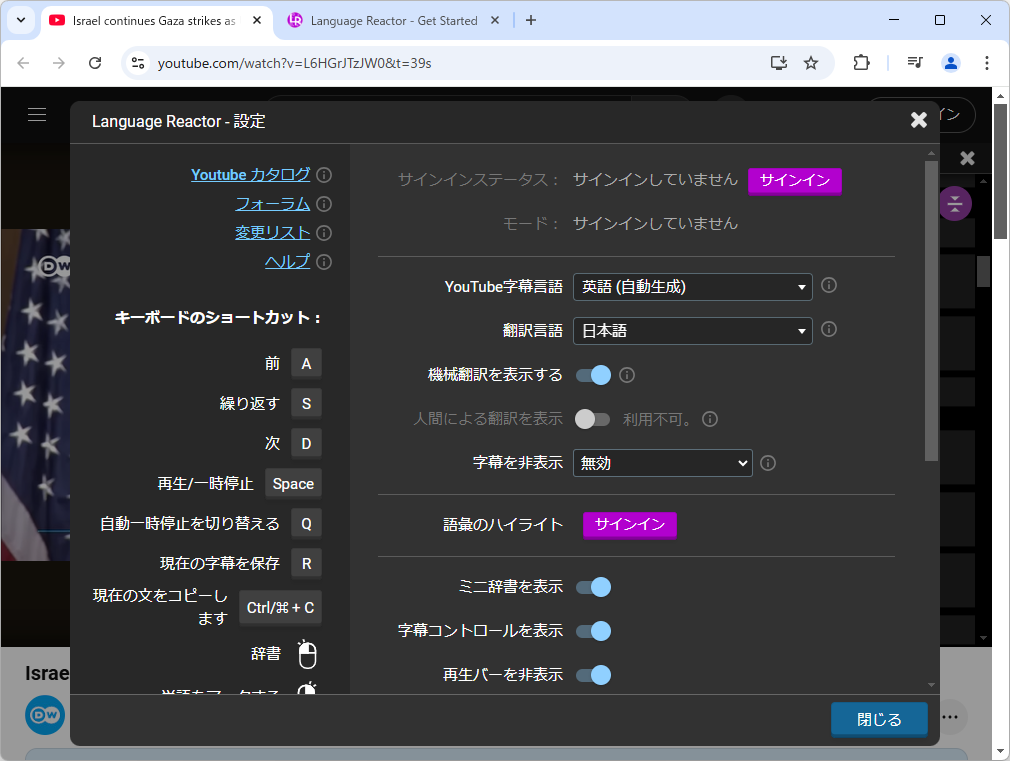The width and height of the screenshot is (1010, 761).
Task: Open the info tooltip for YouTube字幕言語 setting
Action: click(x=828, y=285)
